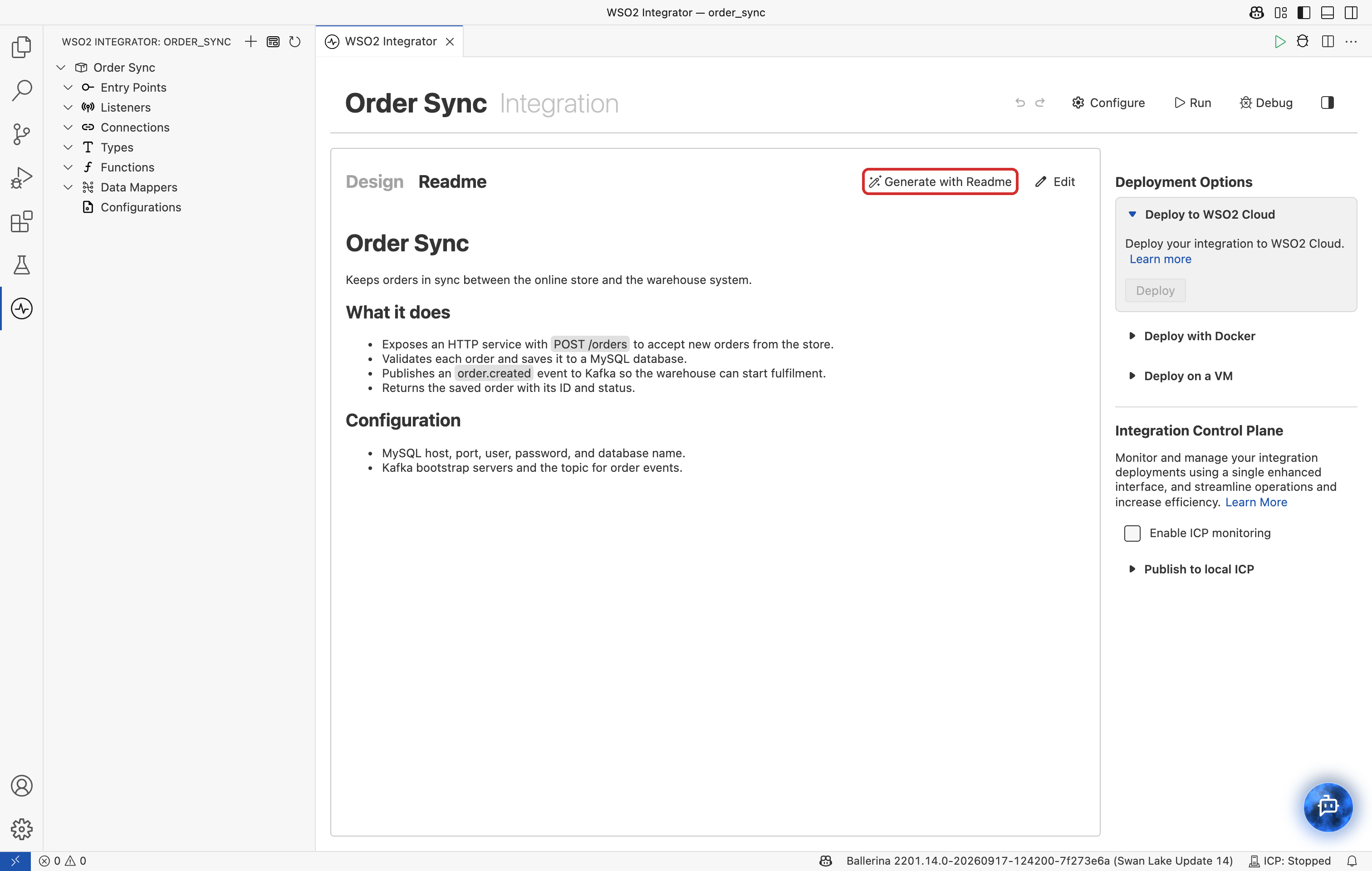Toggle the secondary side bar layout button

pyautogui.click(x=1351, y=13)
